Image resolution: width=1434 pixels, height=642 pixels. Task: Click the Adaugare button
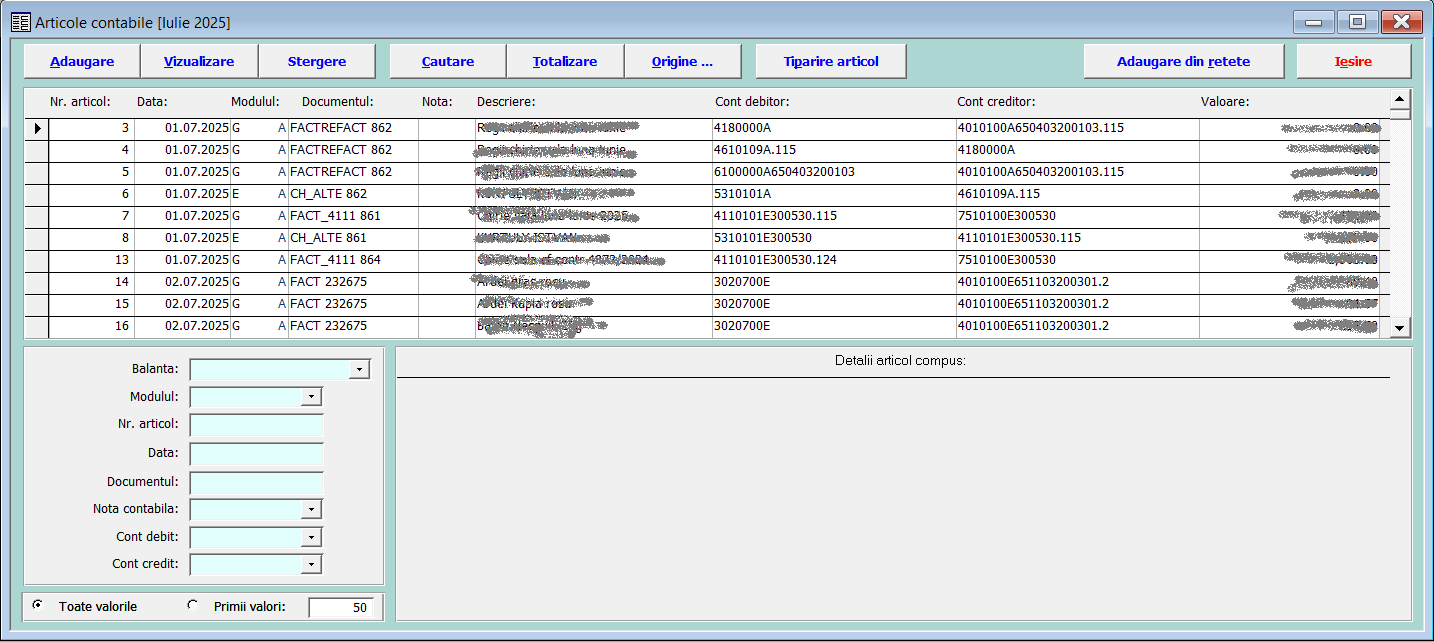82,61
